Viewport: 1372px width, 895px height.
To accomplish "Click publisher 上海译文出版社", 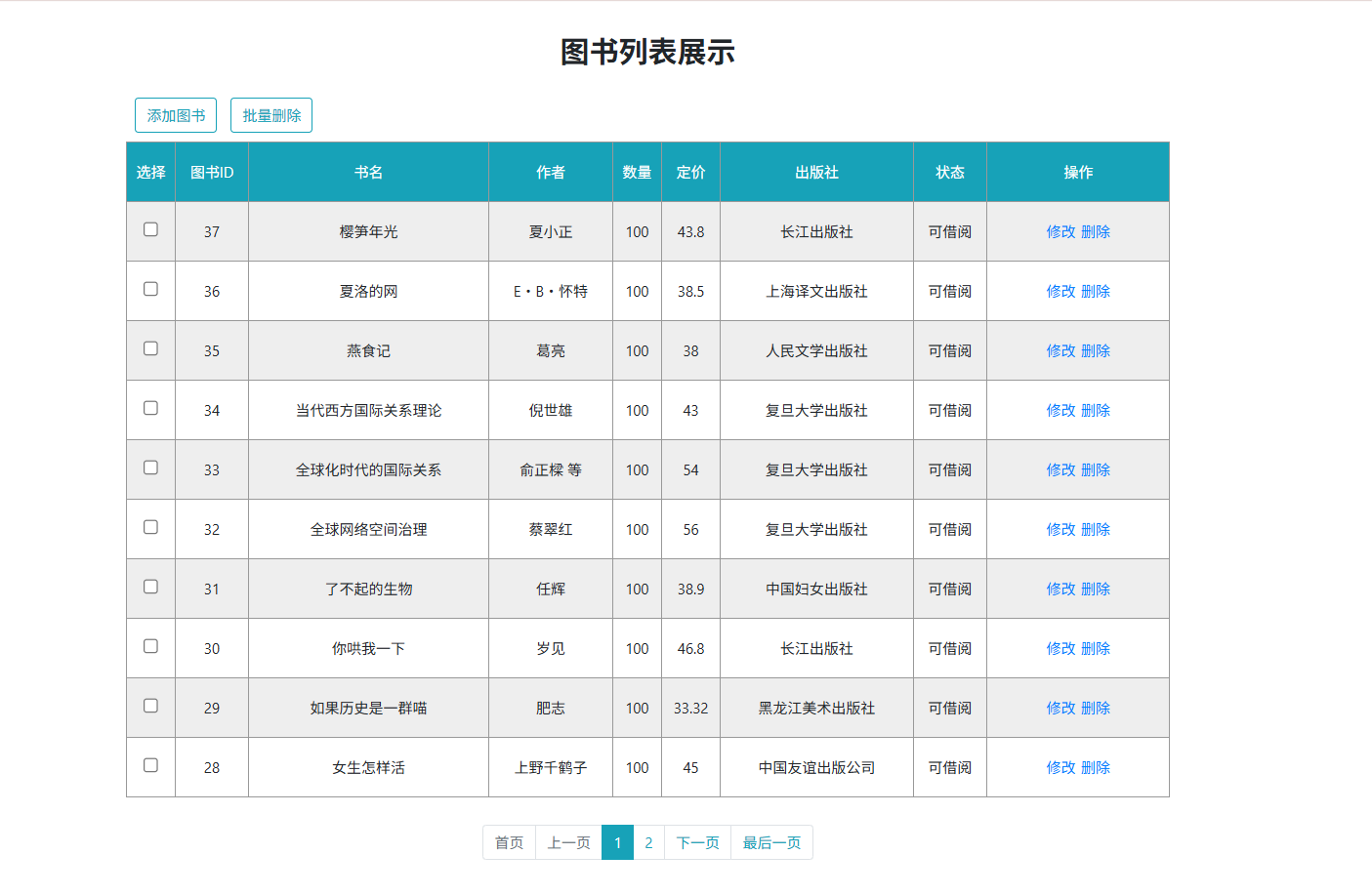I will (816, 291).
